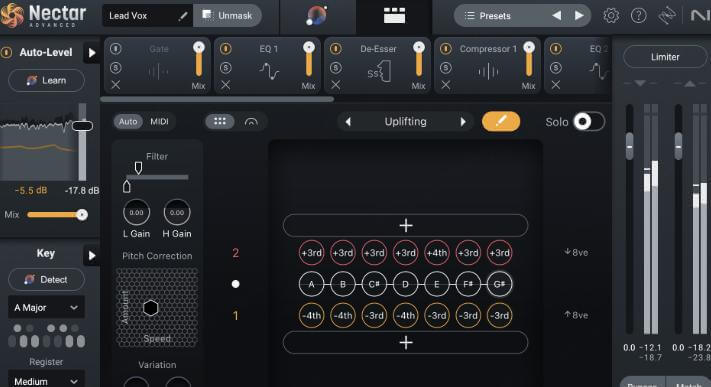Select the A scale note
The image size is (711, 387).
point(312,284)
